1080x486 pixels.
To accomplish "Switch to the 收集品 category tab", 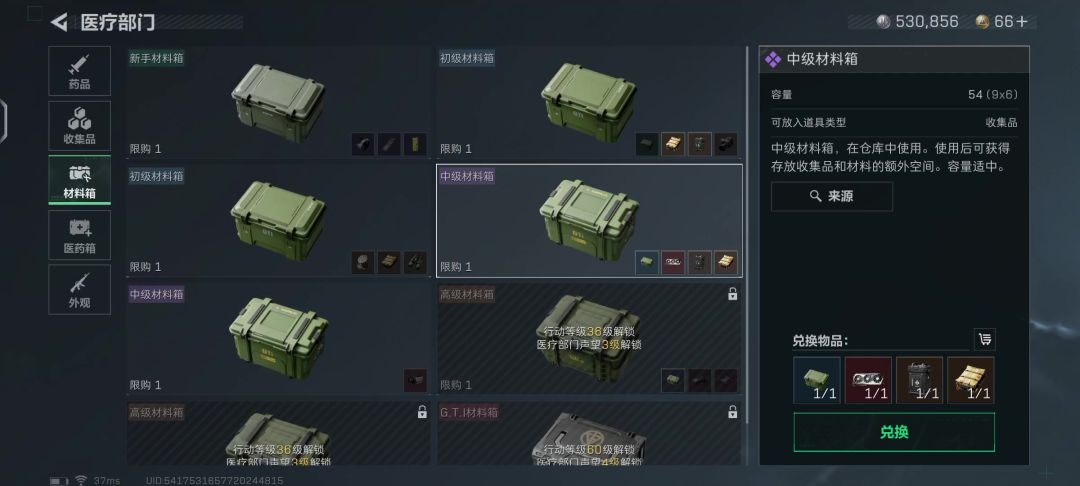I will (79, 126).
